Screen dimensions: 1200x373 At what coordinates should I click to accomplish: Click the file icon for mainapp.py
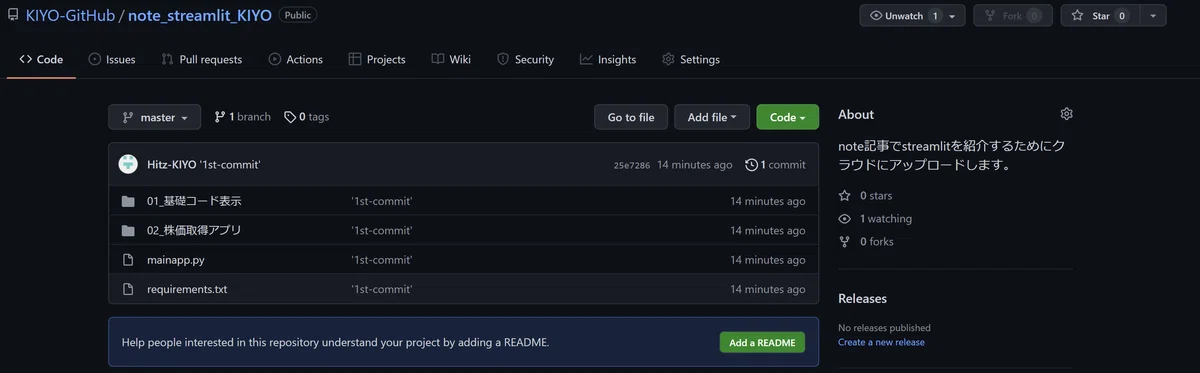[128, 260]
